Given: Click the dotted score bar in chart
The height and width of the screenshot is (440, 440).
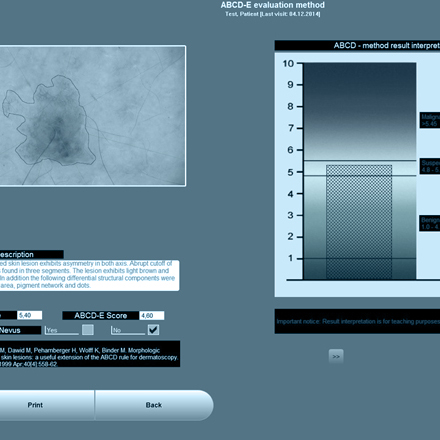Looking at the screenshot, I should click(x=359, y=222).
